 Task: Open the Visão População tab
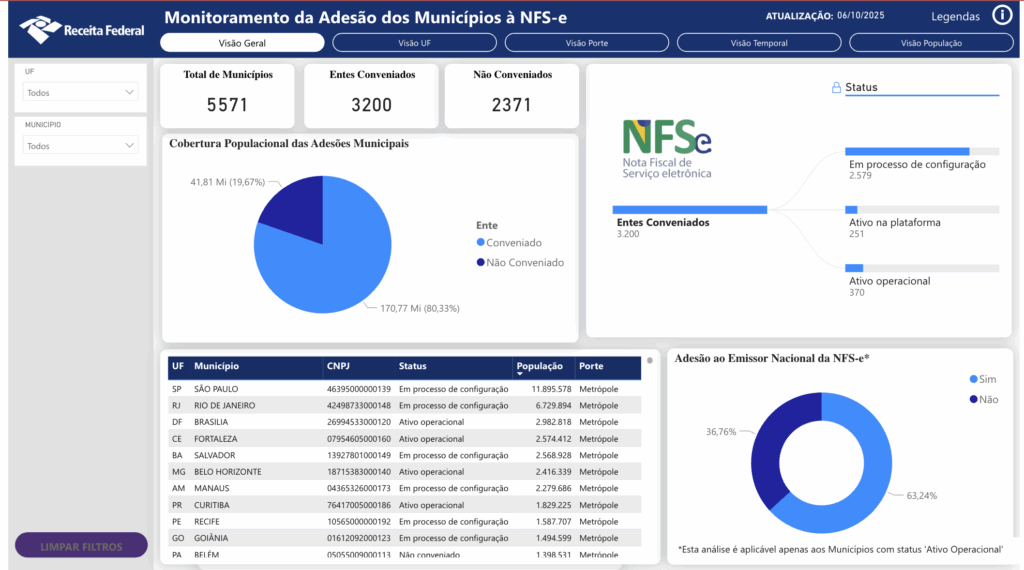pyautogui.click(x=931, y=43)
